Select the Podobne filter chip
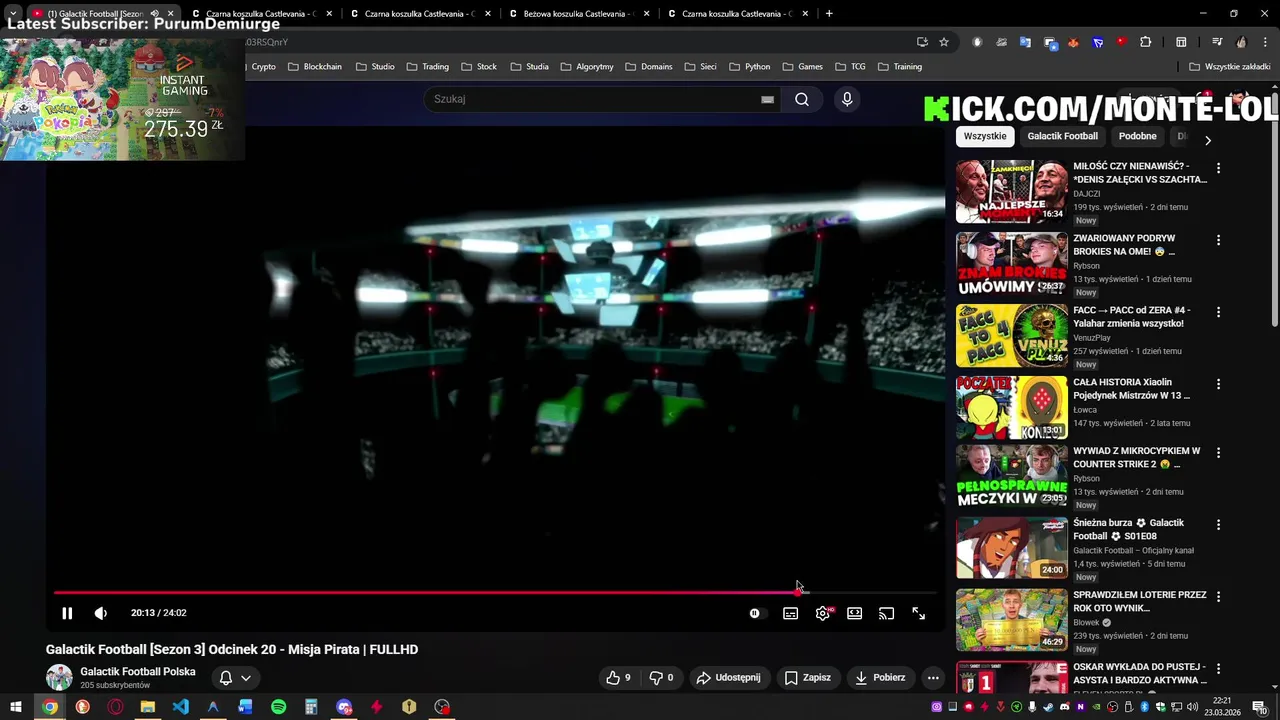The height and width of the screenshot is (720, 1280). tap(1137, 136)
